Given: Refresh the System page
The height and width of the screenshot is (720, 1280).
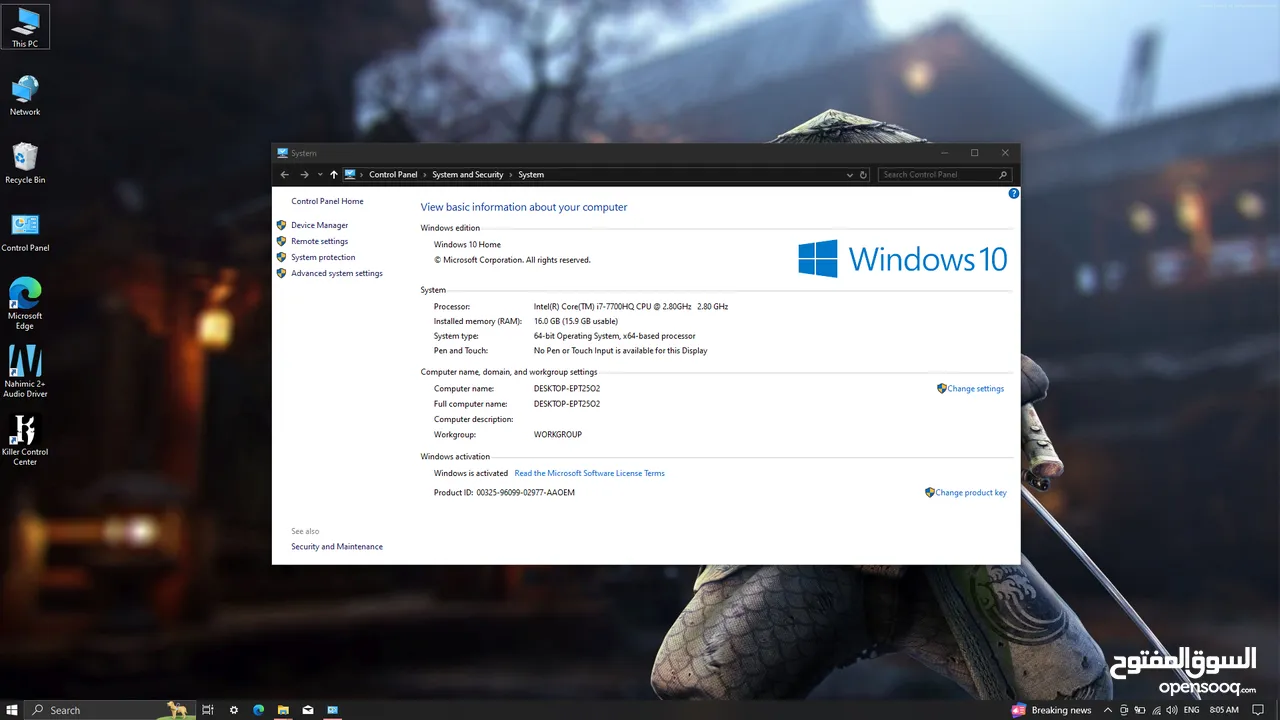Looking at the screenshot, I should coord(864,174).
